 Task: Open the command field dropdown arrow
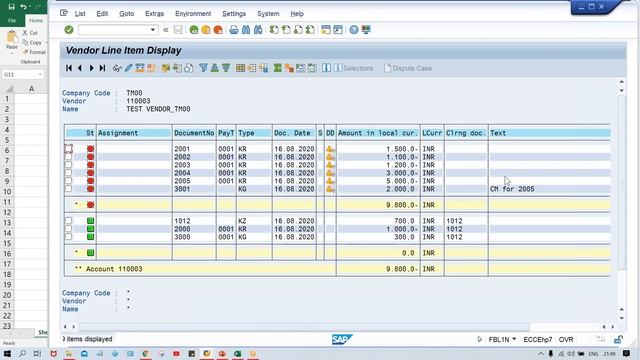click(153, 30)
